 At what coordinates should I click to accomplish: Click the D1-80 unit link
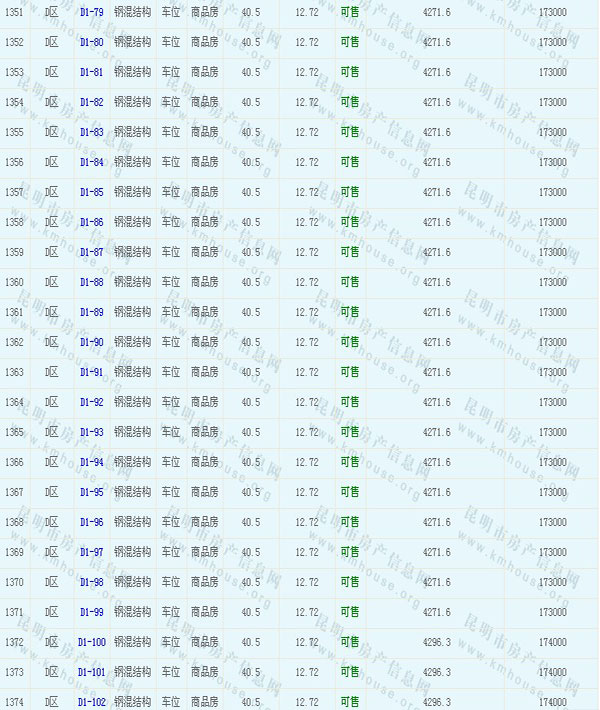tap(91, 42)
